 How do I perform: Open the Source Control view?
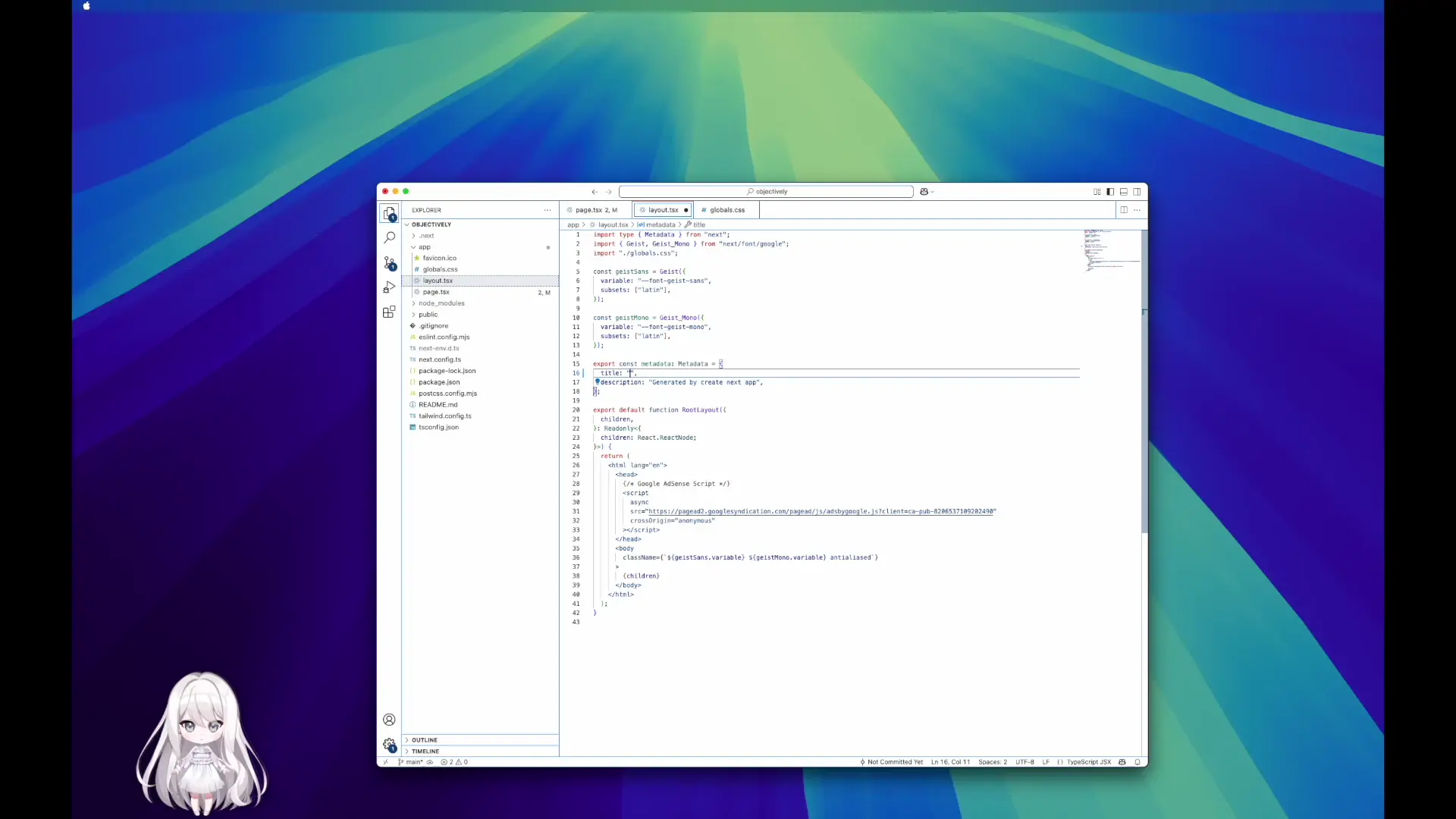tap(389, 263)
